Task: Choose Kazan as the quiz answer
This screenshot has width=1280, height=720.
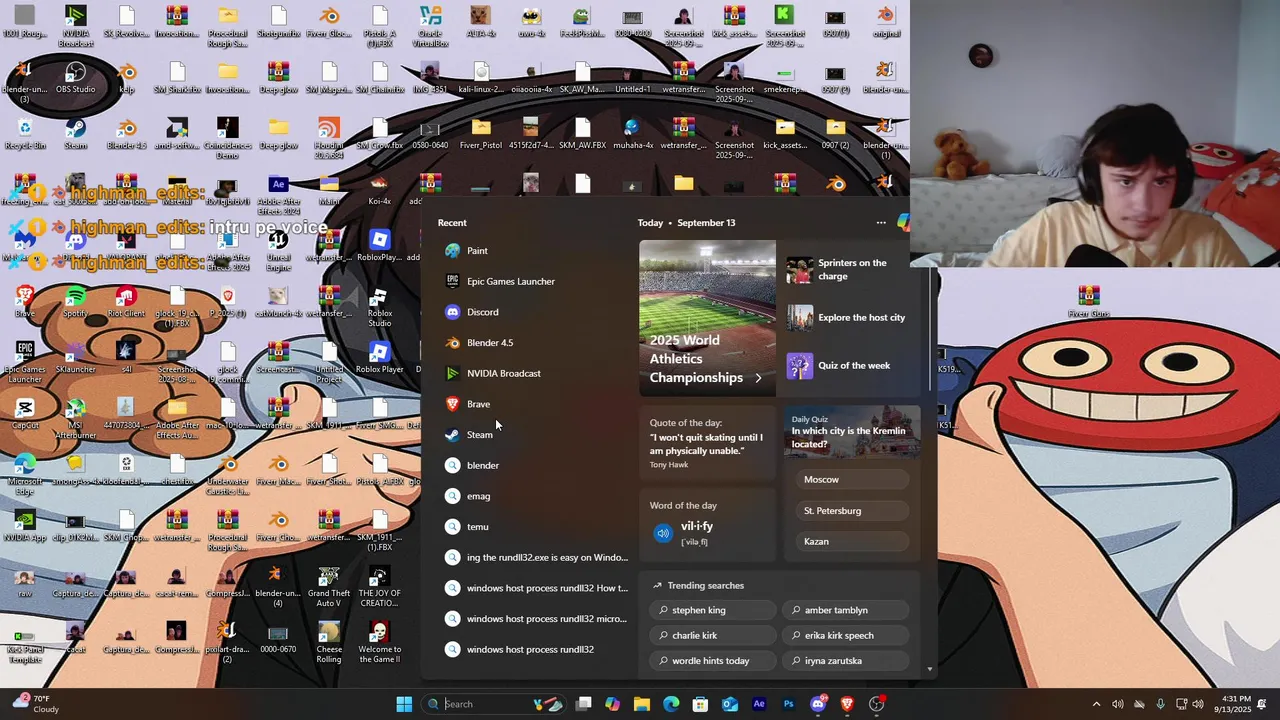Action: coord(852,542)
